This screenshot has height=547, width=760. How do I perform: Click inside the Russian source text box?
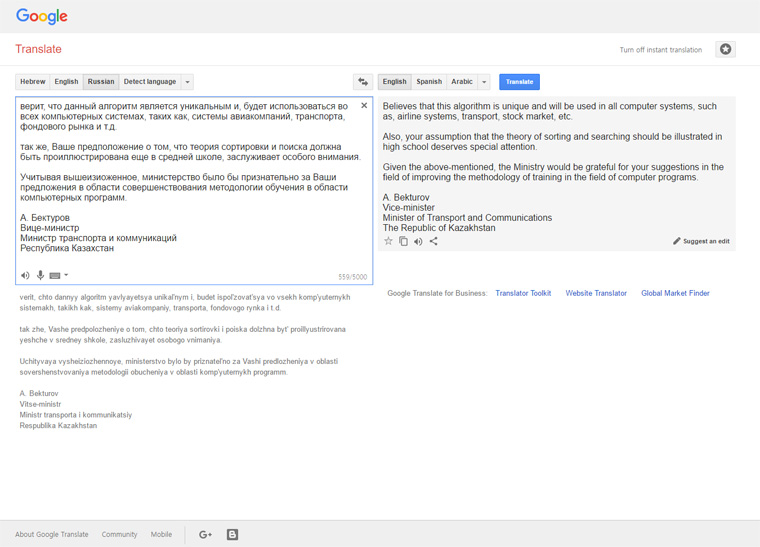click(x=194, y=190)
